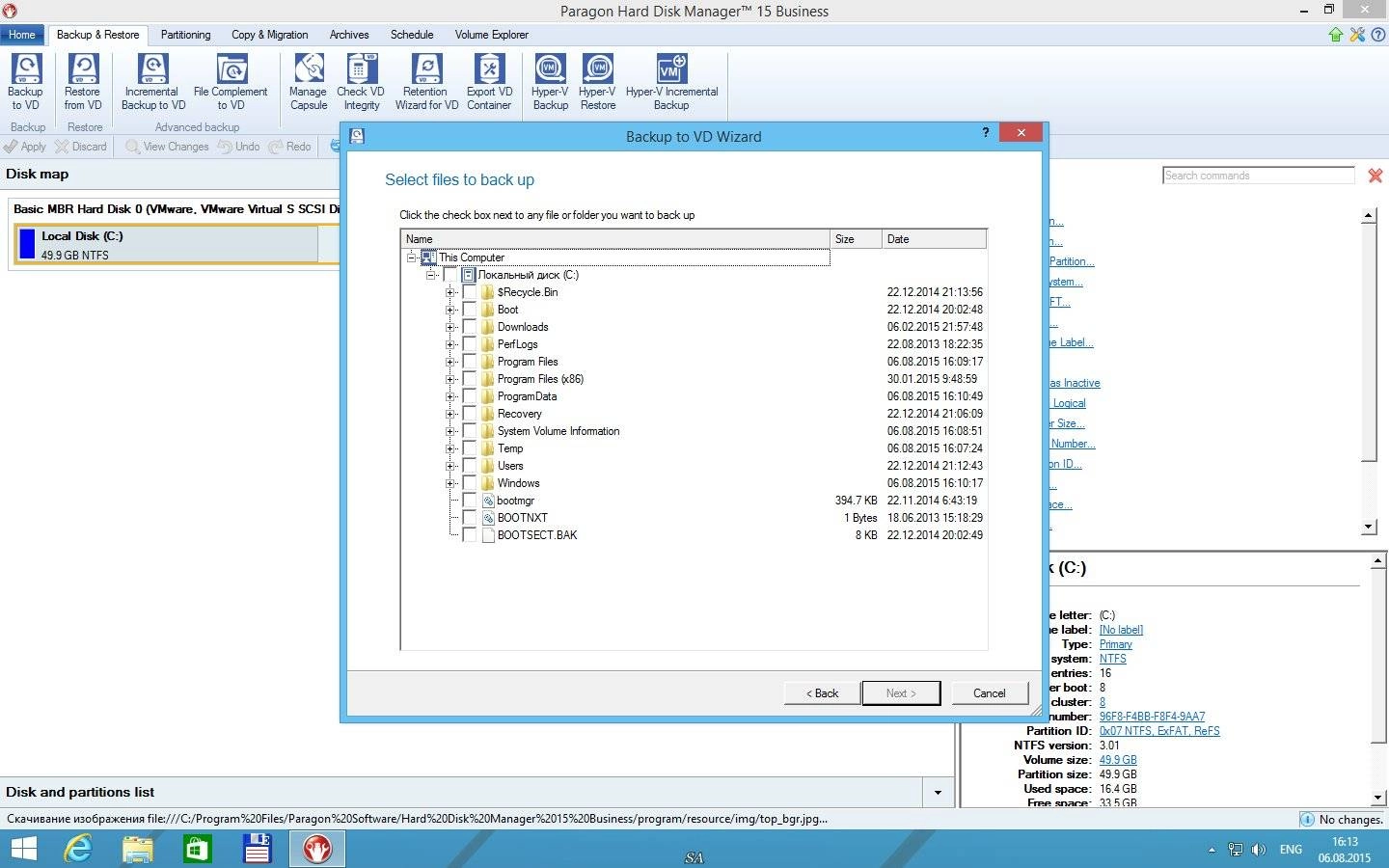The image size is (1389, 868).
Task: Click properties panel scroll down arrow
Action: click(1378, 798)
